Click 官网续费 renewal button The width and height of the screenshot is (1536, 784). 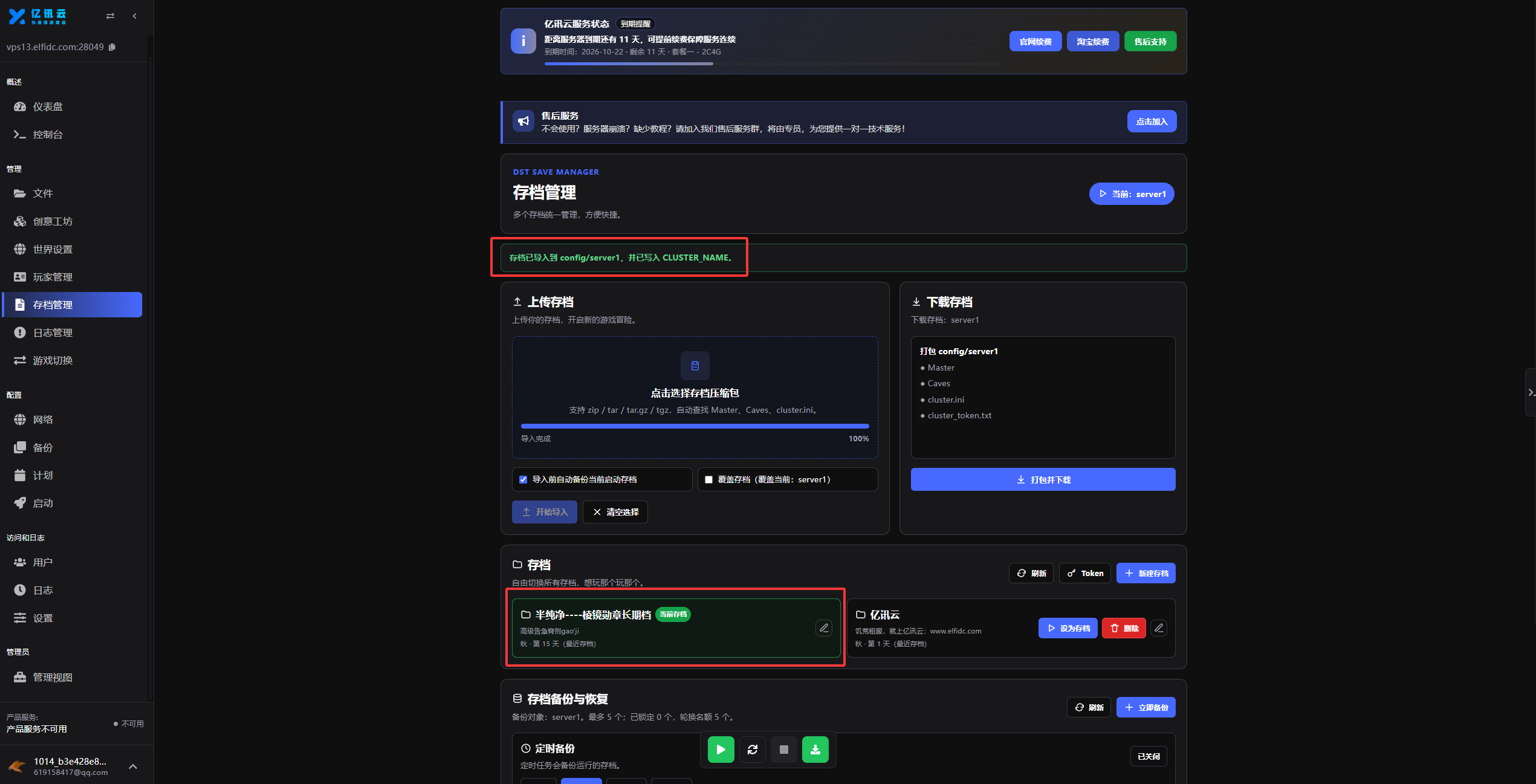tap(1035, 42)
